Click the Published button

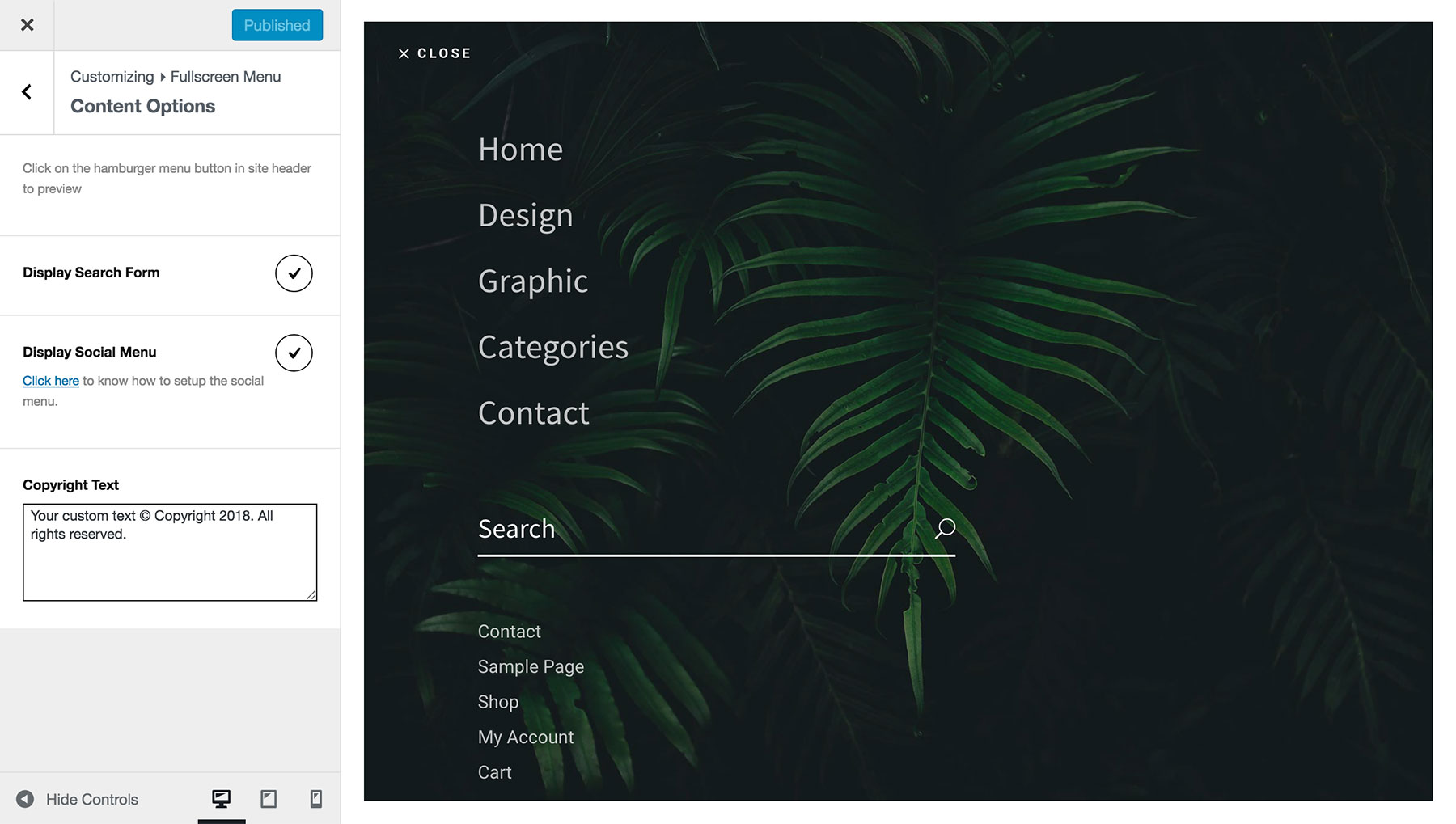pyautogui.click(x=277, y=24)
